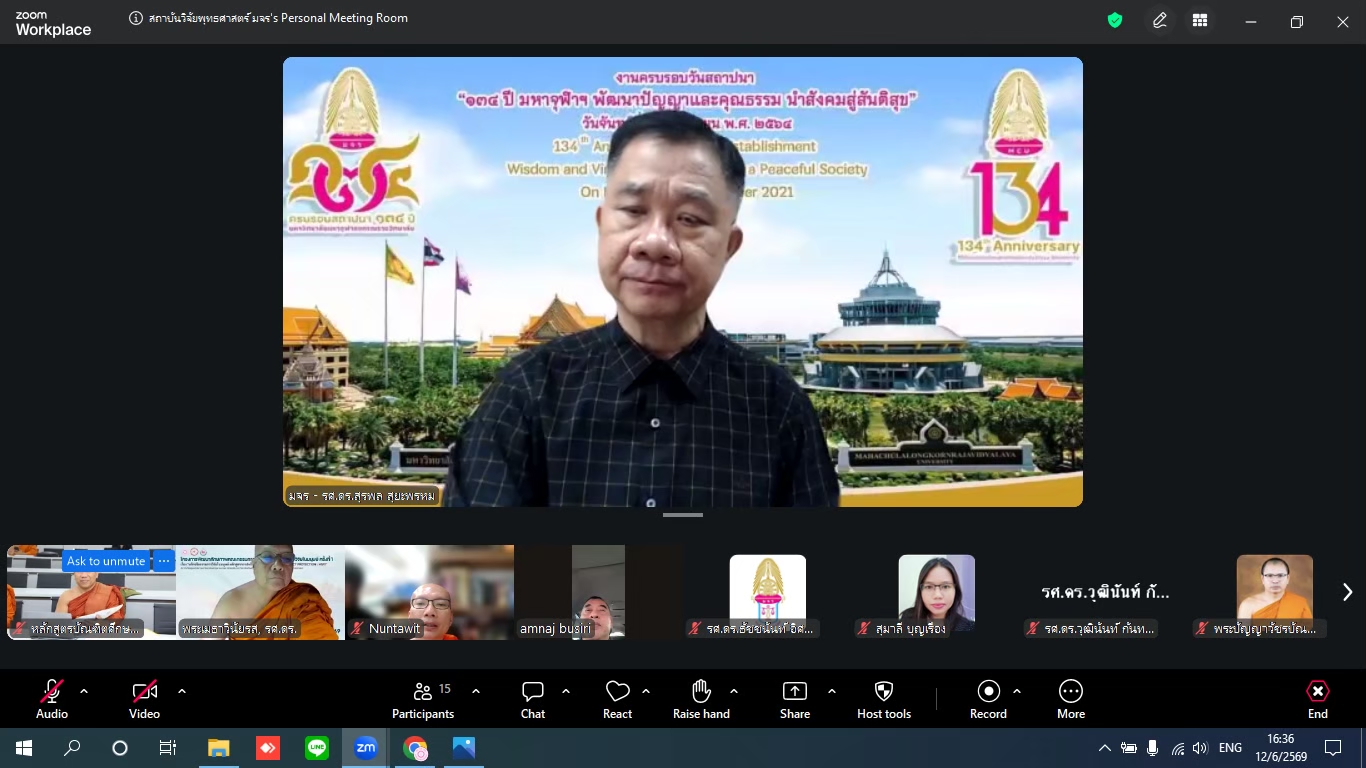The width and height of the screenshot is (1366, 768).
Task: Open the Photos app in taskbar
Action: 464,748
